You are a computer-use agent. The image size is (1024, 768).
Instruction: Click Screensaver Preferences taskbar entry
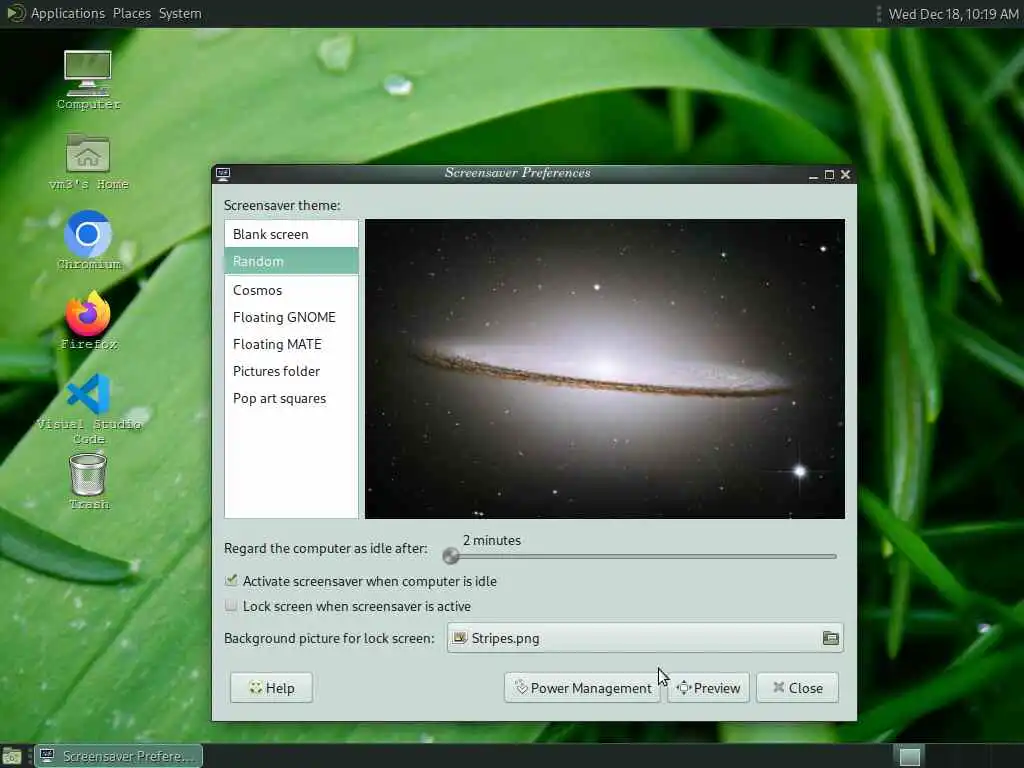pos(119,756)
